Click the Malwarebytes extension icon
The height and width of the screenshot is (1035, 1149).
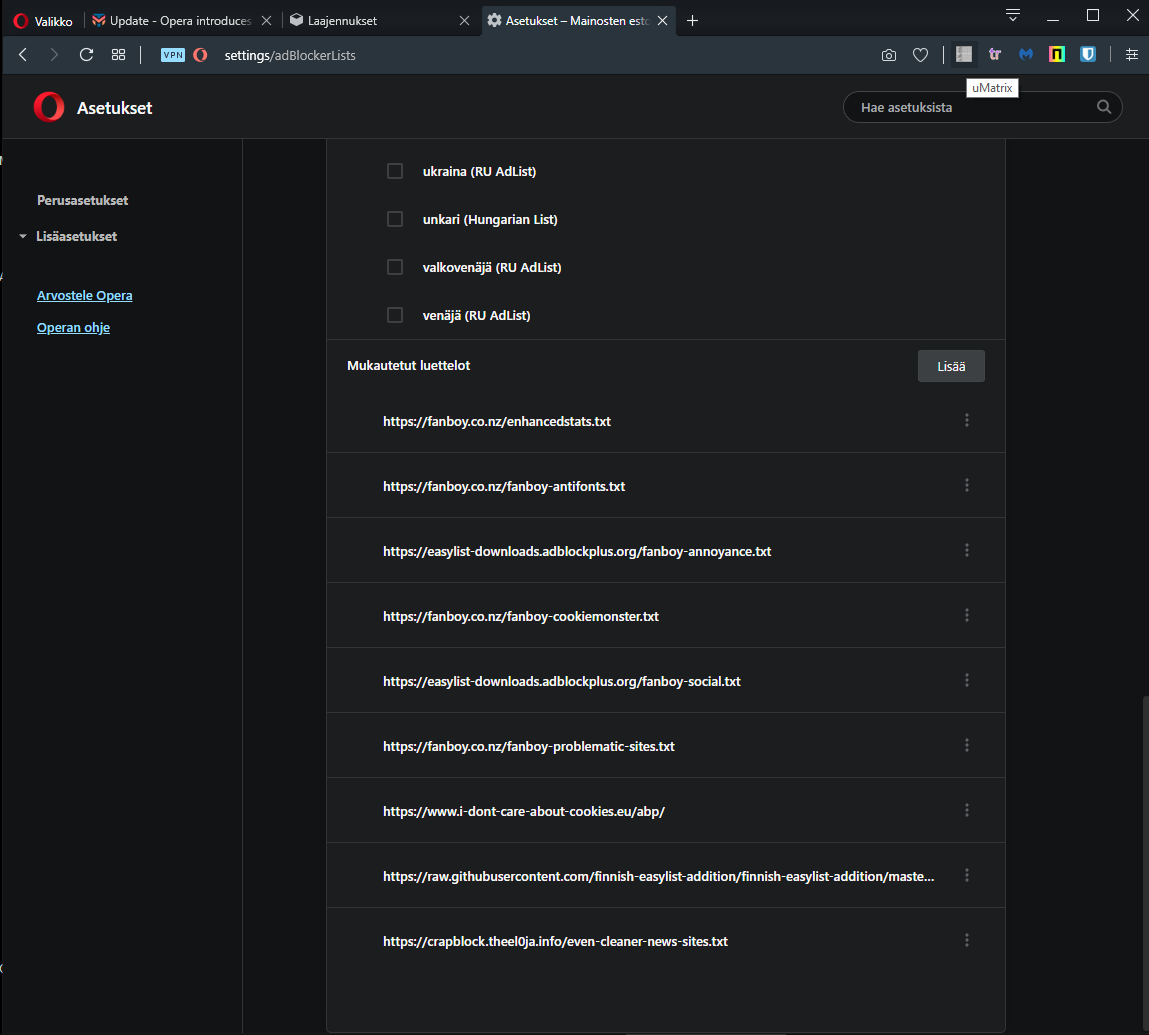[1026, 55]
